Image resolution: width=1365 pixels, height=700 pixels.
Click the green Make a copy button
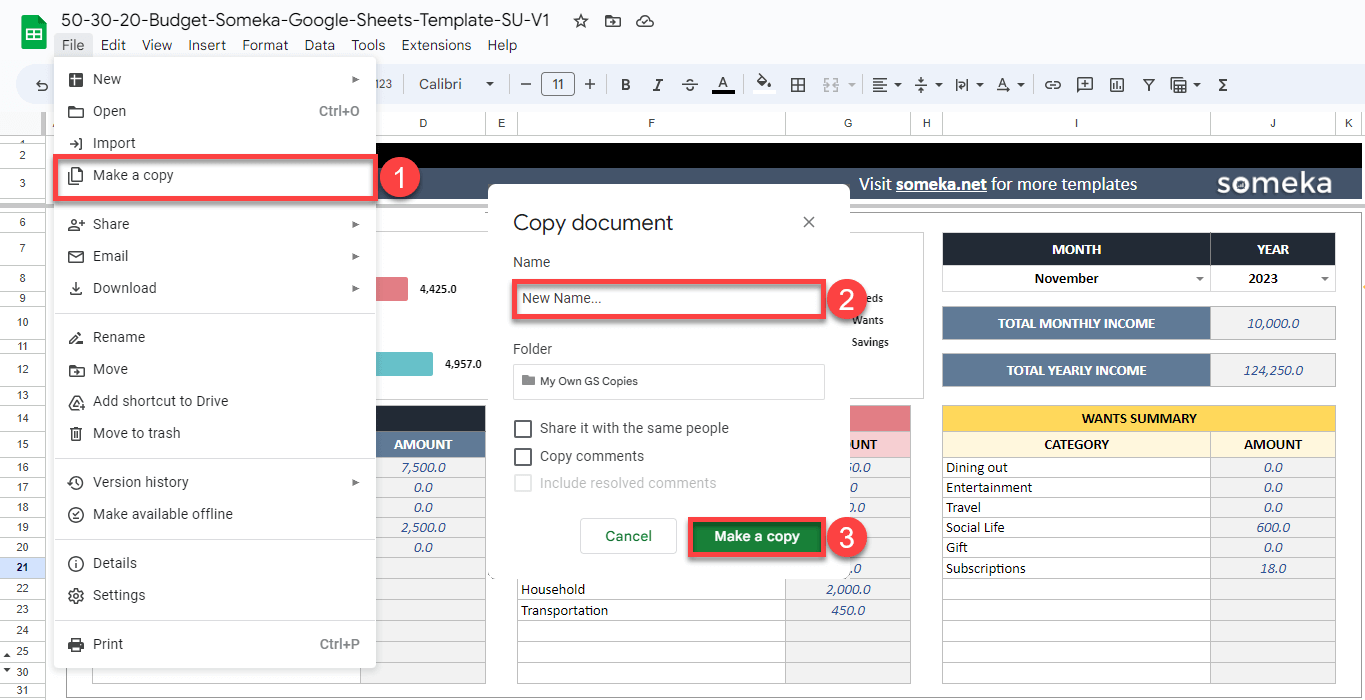click(x=757, y=536)
